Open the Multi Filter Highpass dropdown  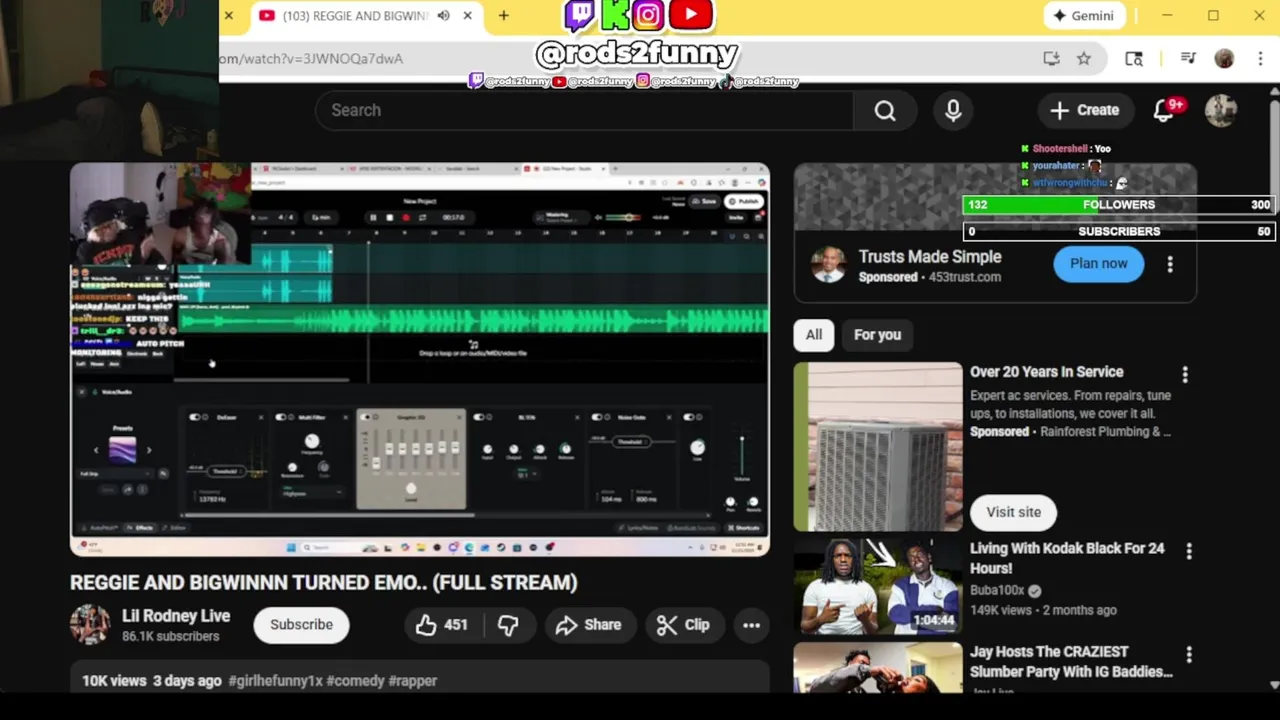tap(312, 494)
